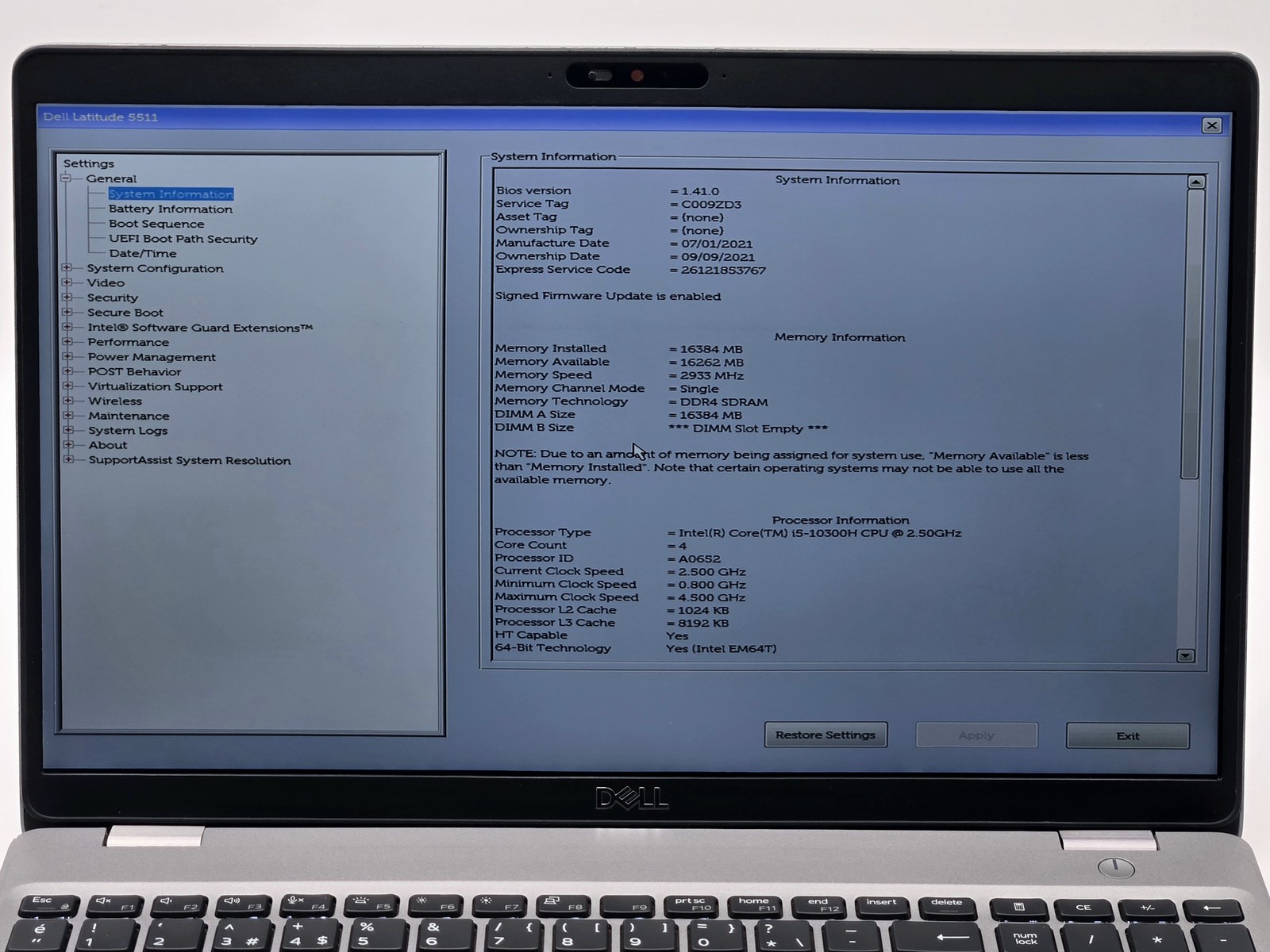Select the Security label
The width and height of the screenshot is (1270, 952).
pyautogui.click(x=113, y=297)
